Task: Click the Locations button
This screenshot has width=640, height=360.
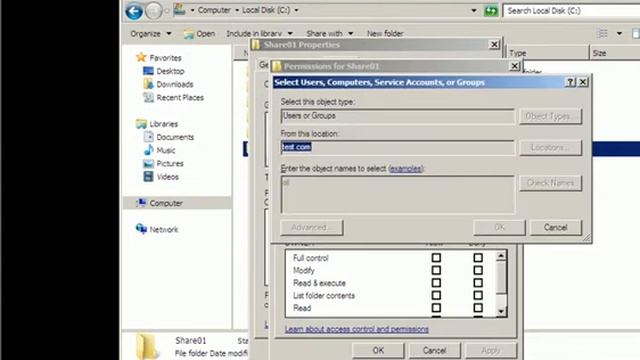Action: [551, 147]
